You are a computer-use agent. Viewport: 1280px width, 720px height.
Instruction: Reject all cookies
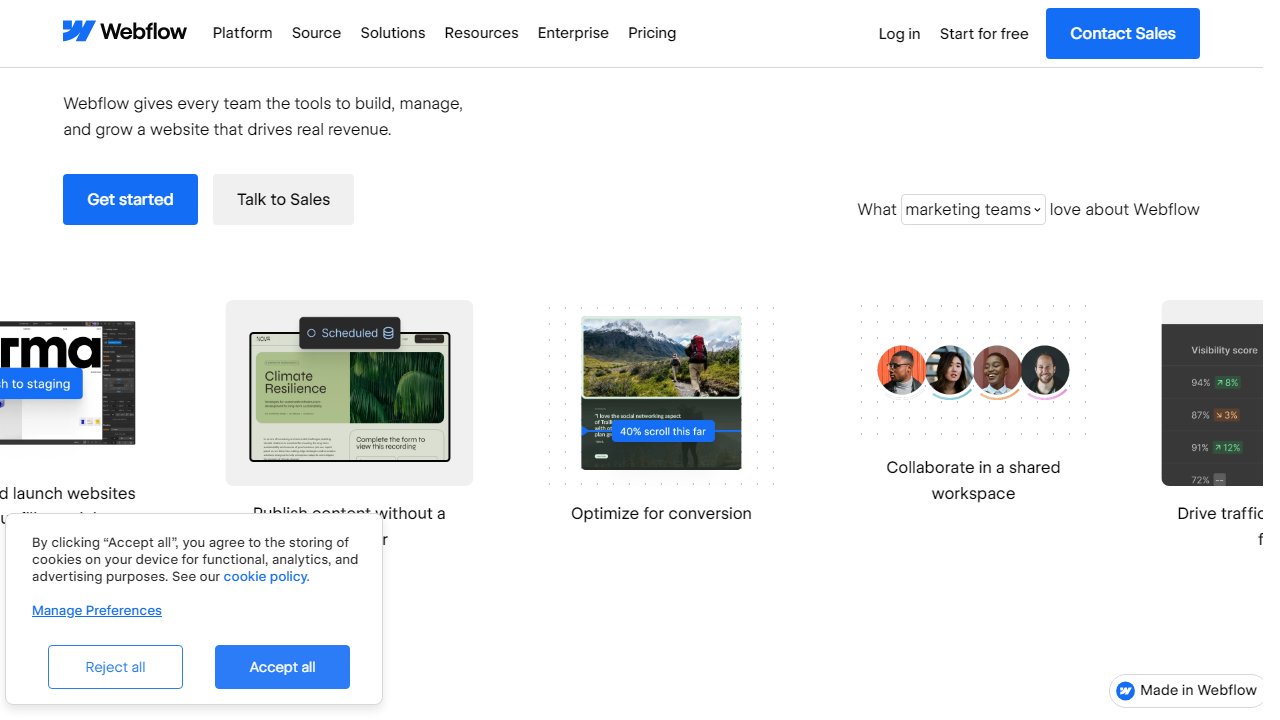click(x=115, y=667)
